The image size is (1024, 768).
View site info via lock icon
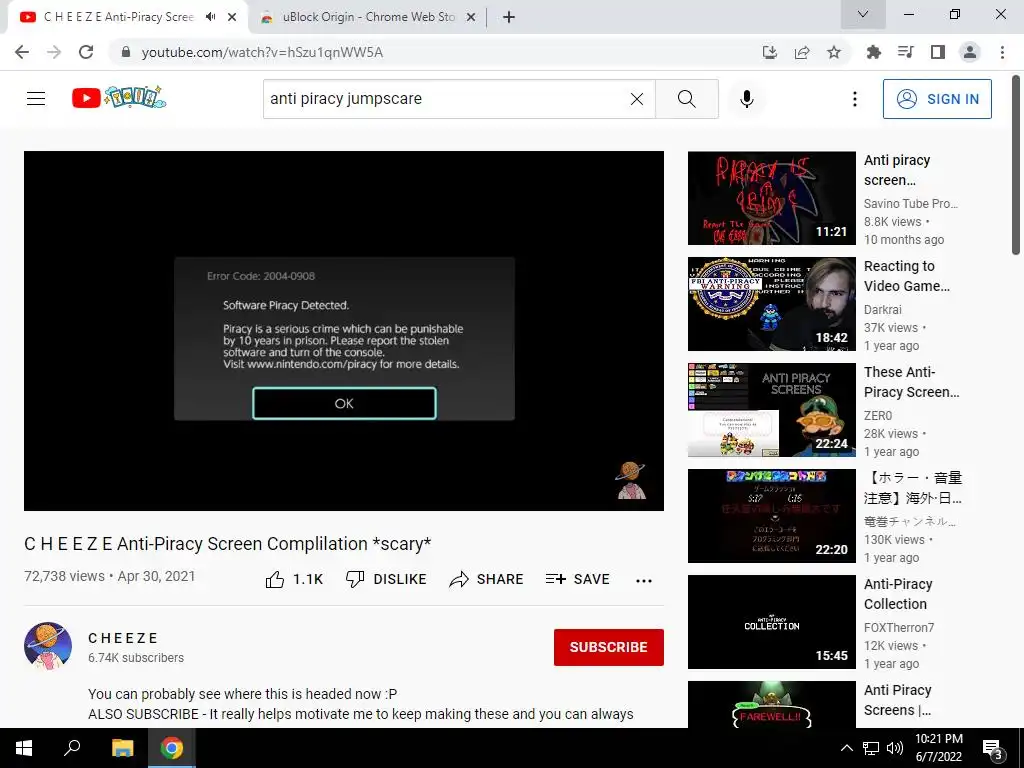pos(126,52)
